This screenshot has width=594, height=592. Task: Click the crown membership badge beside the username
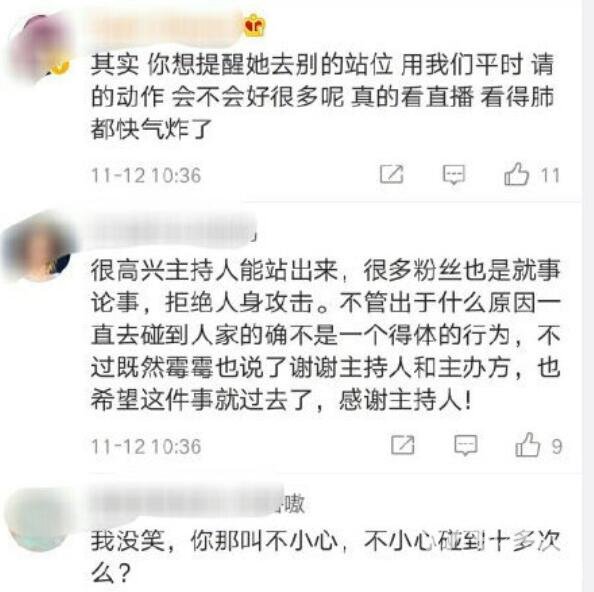[254, 25]
